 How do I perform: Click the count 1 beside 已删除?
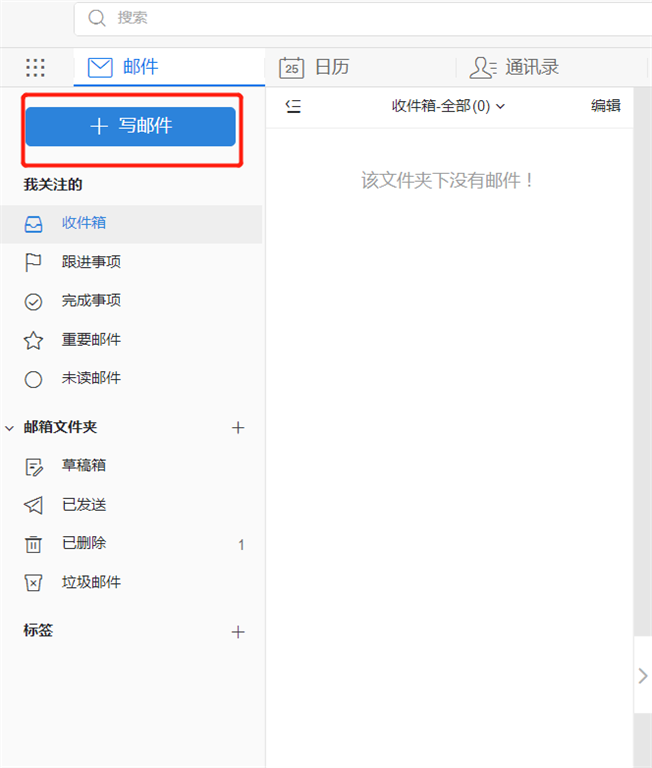click(241, 545)
